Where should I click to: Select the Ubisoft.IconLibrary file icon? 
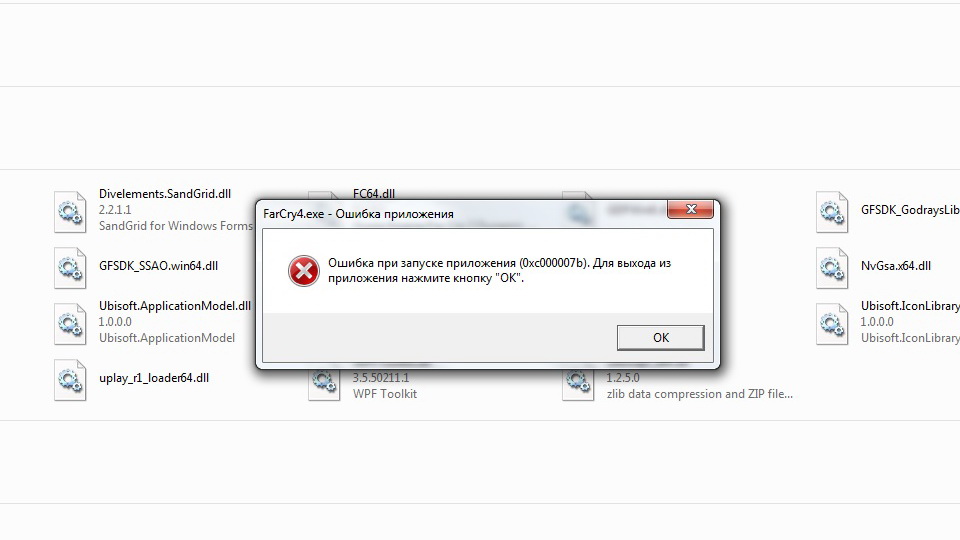pos(832,324)
